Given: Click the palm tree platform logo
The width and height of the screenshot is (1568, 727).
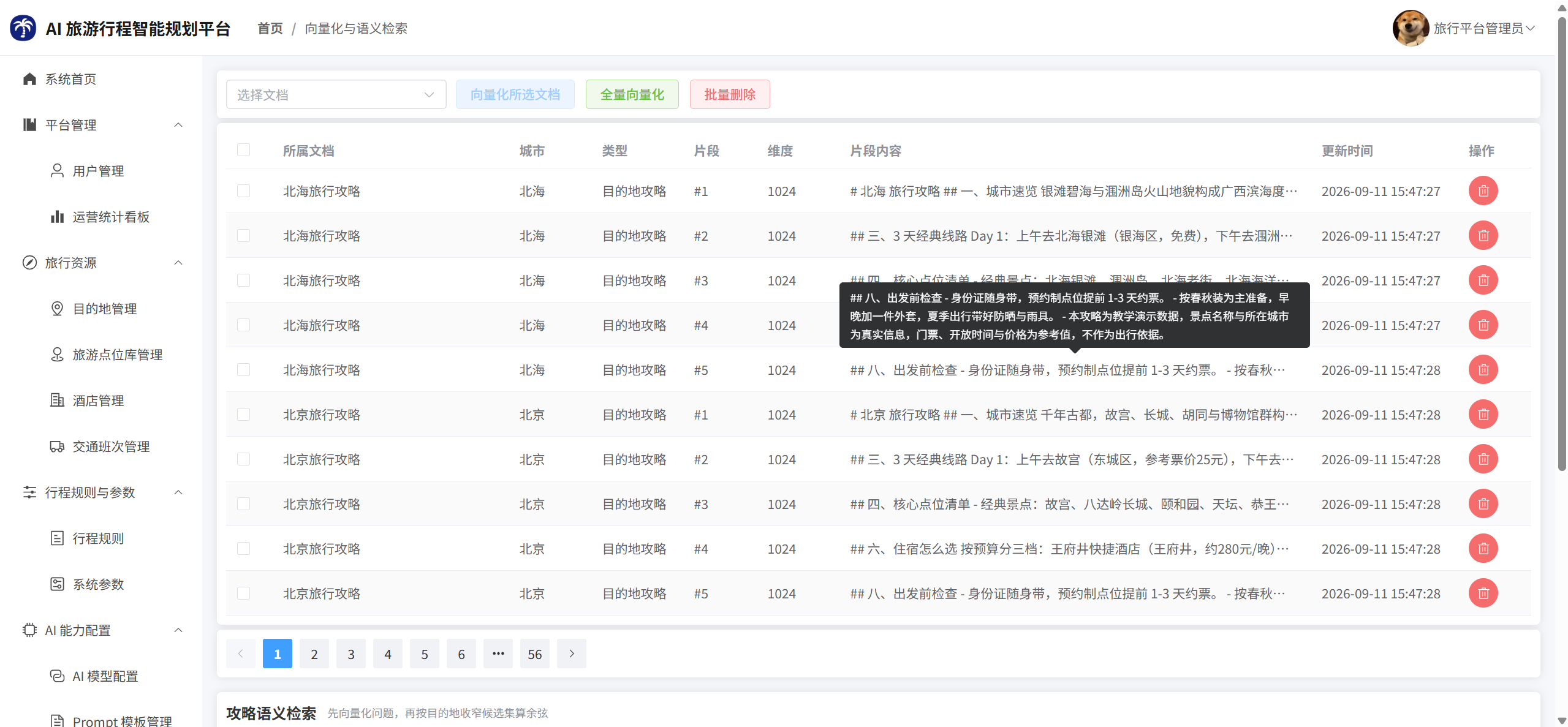Looking at the screenshot, I should [23, 28].
